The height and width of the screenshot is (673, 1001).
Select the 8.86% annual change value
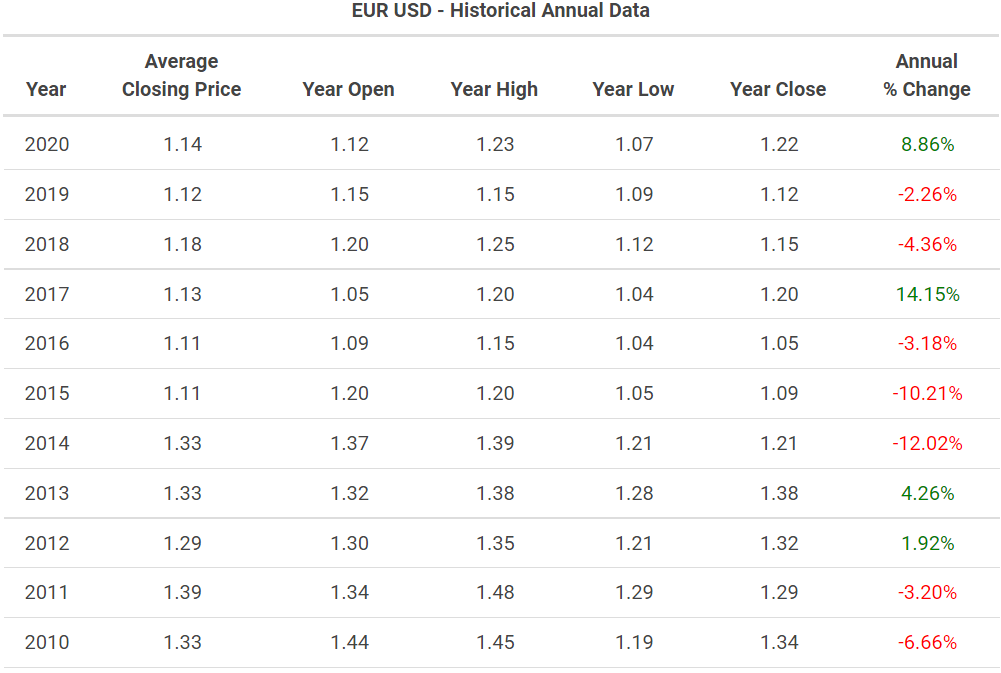click(x=927, y=144)
